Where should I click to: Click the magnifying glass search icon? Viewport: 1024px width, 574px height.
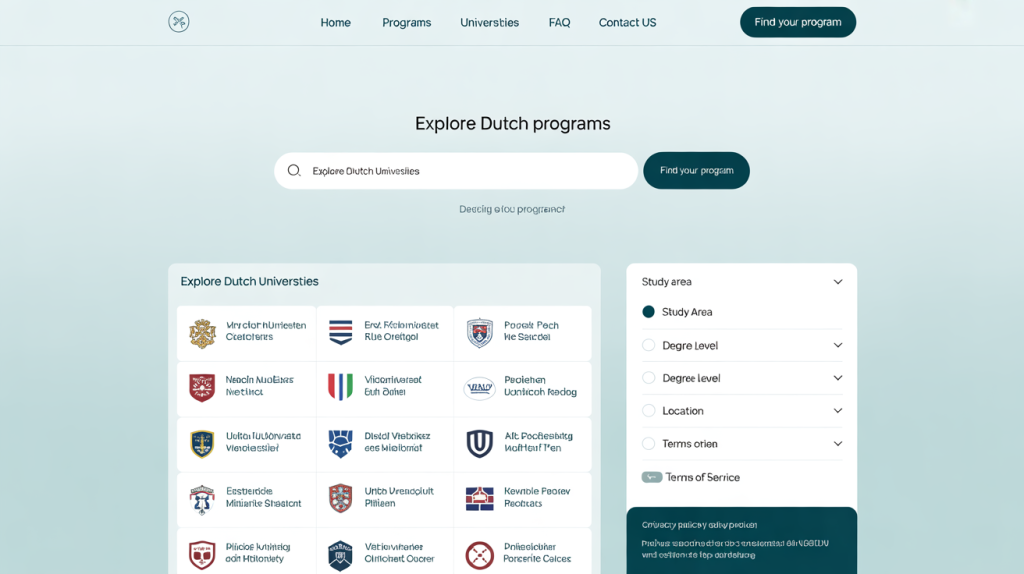(294, 171)
